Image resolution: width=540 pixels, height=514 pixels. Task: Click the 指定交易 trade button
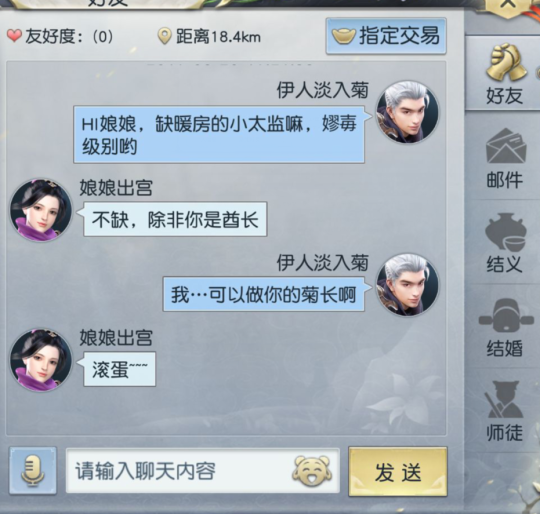pos(386,36)
